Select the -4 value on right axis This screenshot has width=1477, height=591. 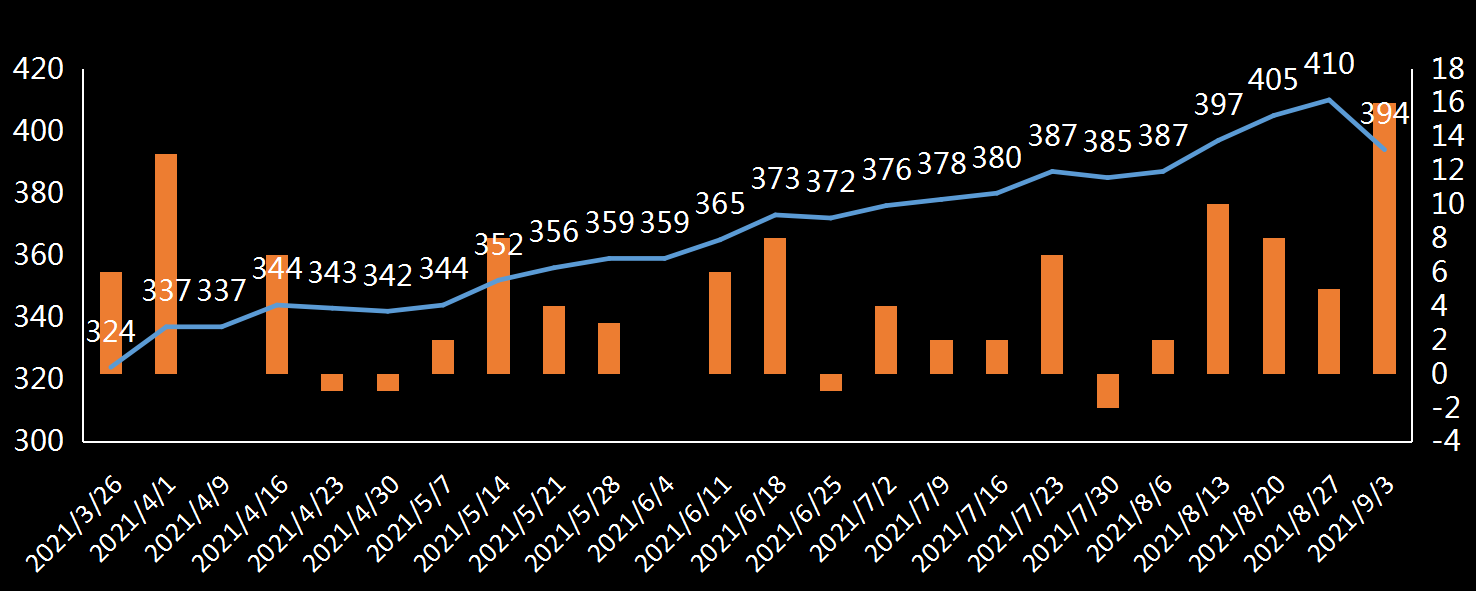(1446, 441)
